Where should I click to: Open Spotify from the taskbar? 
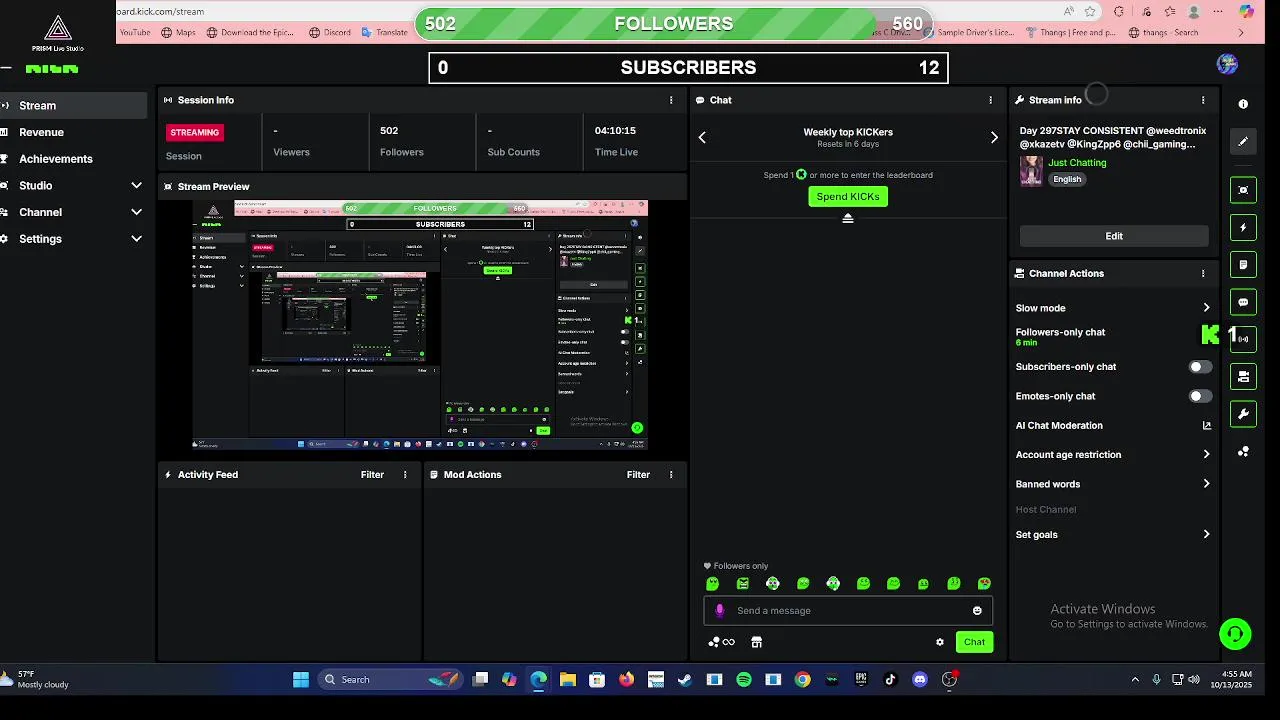tap(743, 680)
